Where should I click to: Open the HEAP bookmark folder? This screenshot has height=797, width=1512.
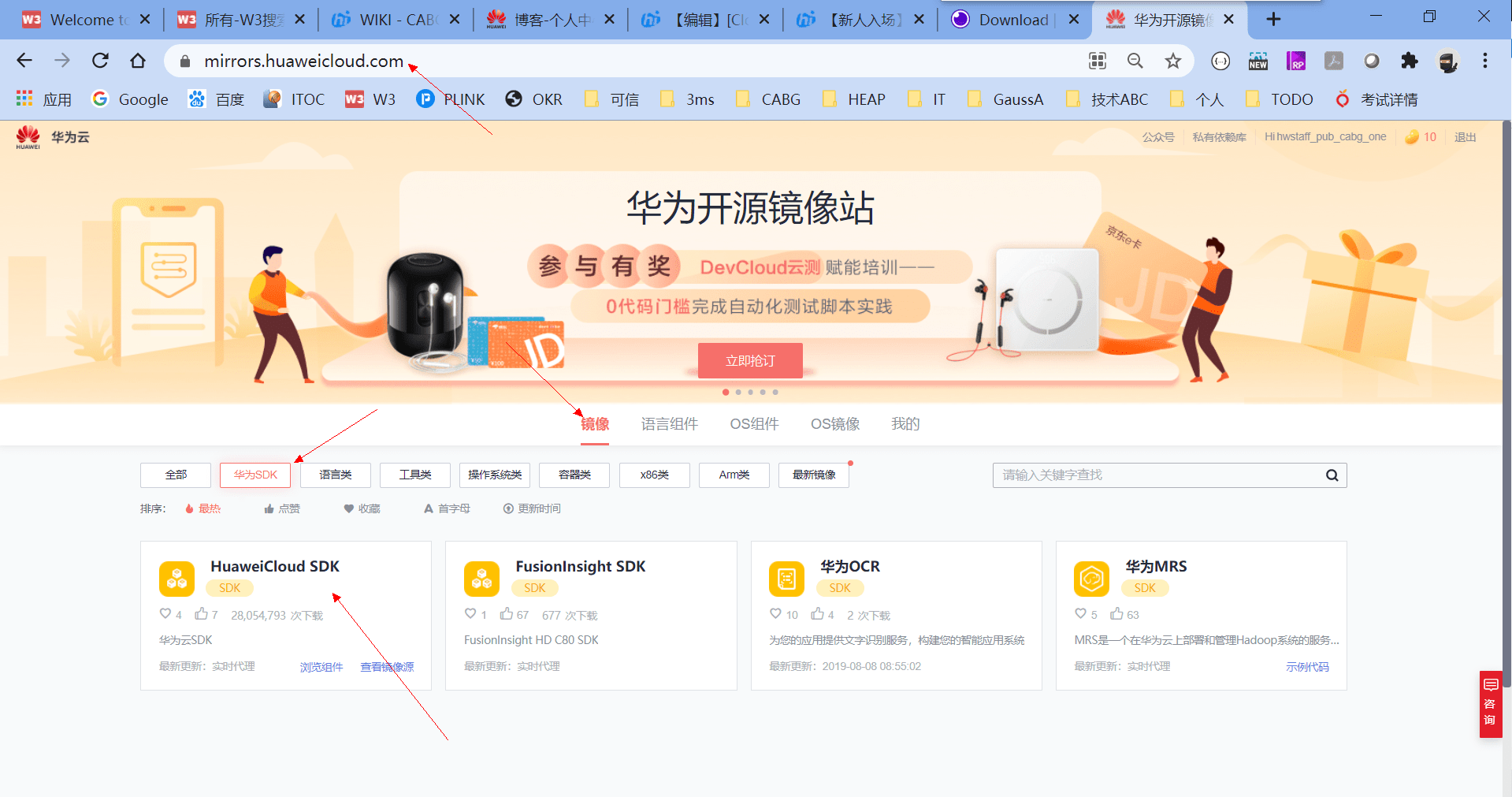click(853, 99)
